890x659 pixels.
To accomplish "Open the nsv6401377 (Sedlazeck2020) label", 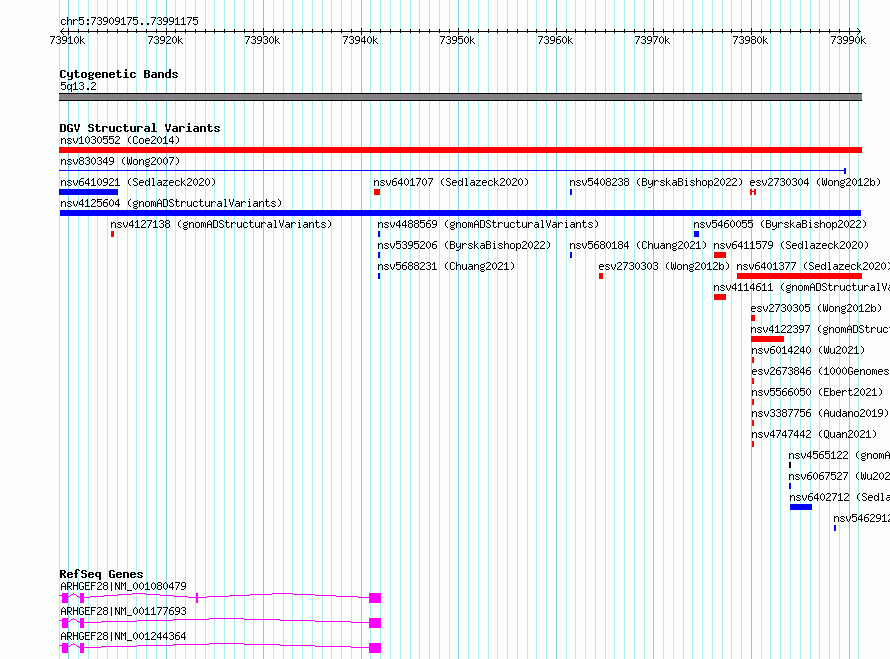I will pyautogui.click(x=813, y=266).
